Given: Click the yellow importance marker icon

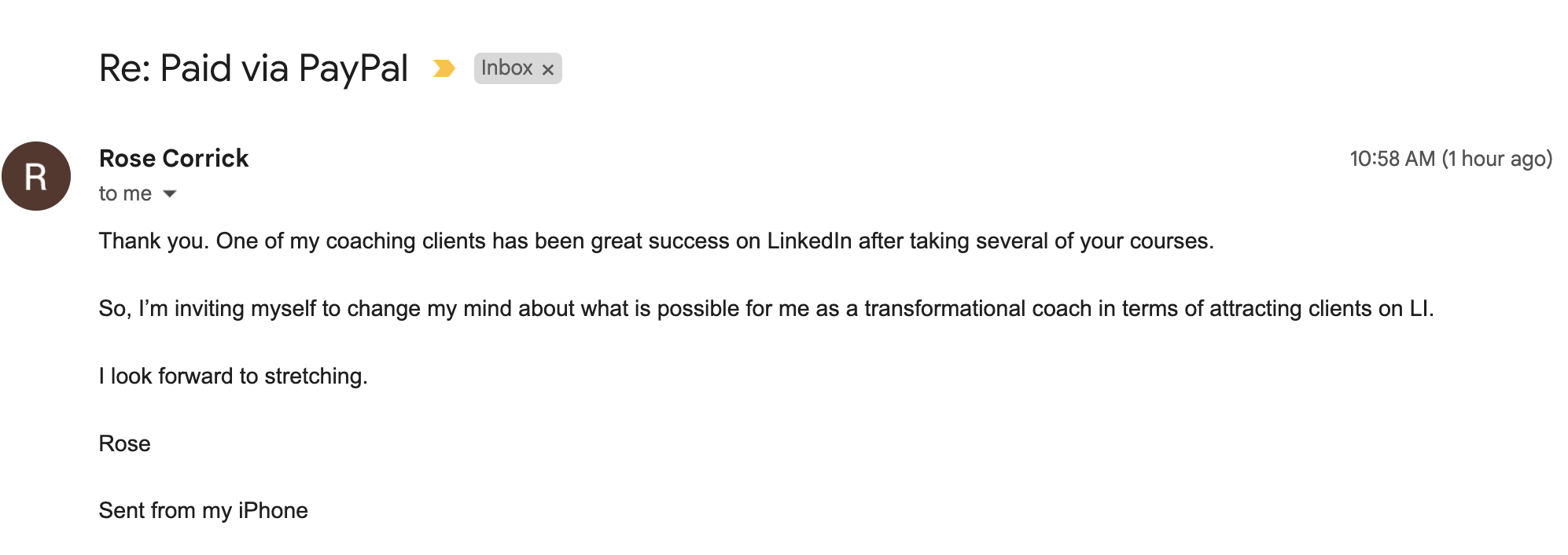Looking at the screenshot, I should pos(444,68).
